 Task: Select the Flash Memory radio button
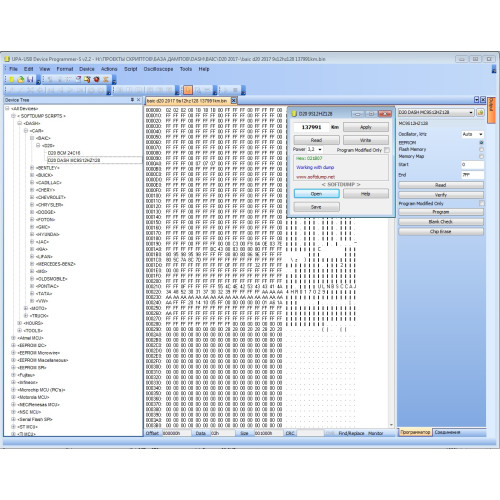(481, 149)
